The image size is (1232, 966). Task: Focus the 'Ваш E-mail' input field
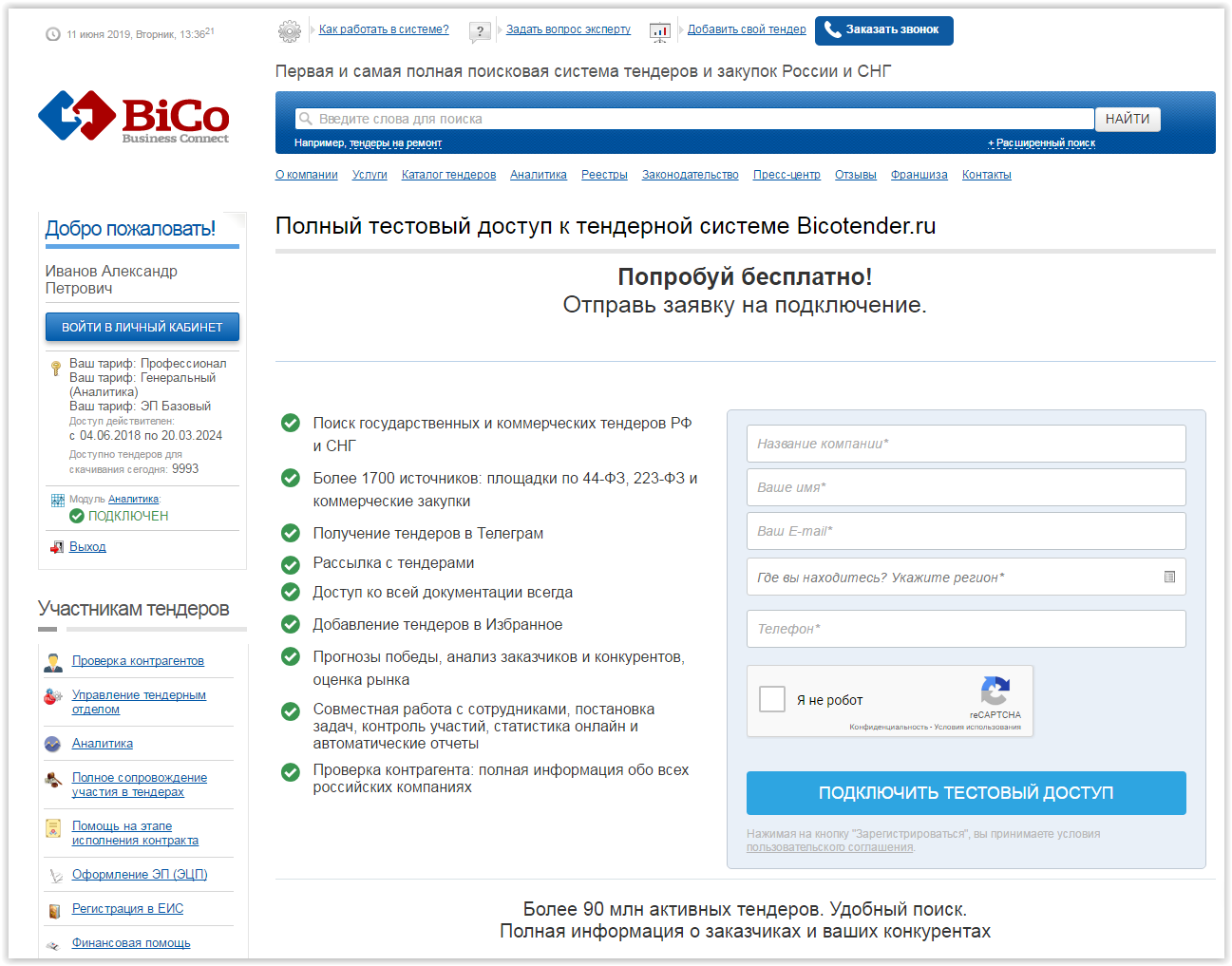tap(966, 531)
